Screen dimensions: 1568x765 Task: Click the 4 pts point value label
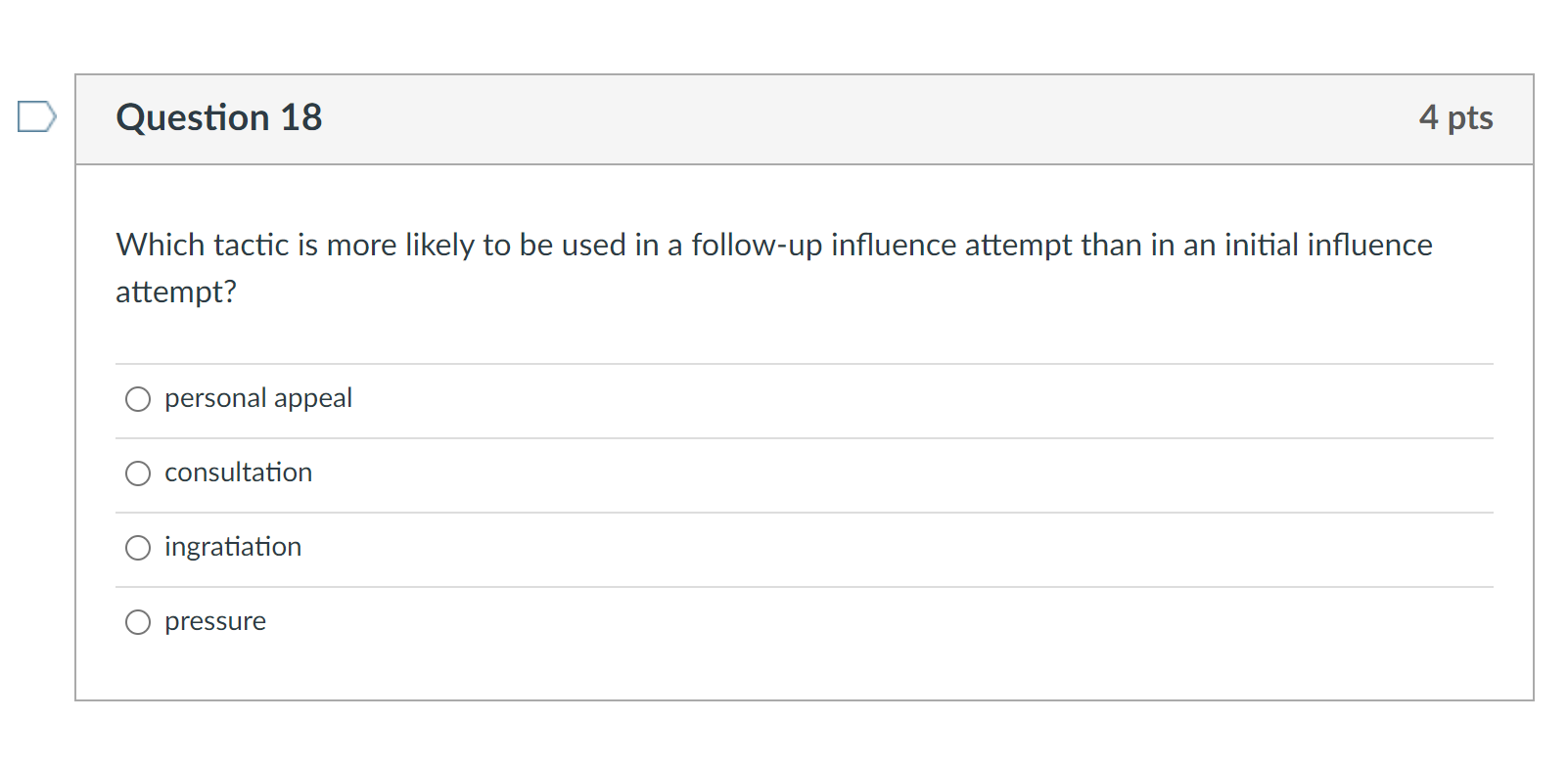click(x=1457, y=117)
